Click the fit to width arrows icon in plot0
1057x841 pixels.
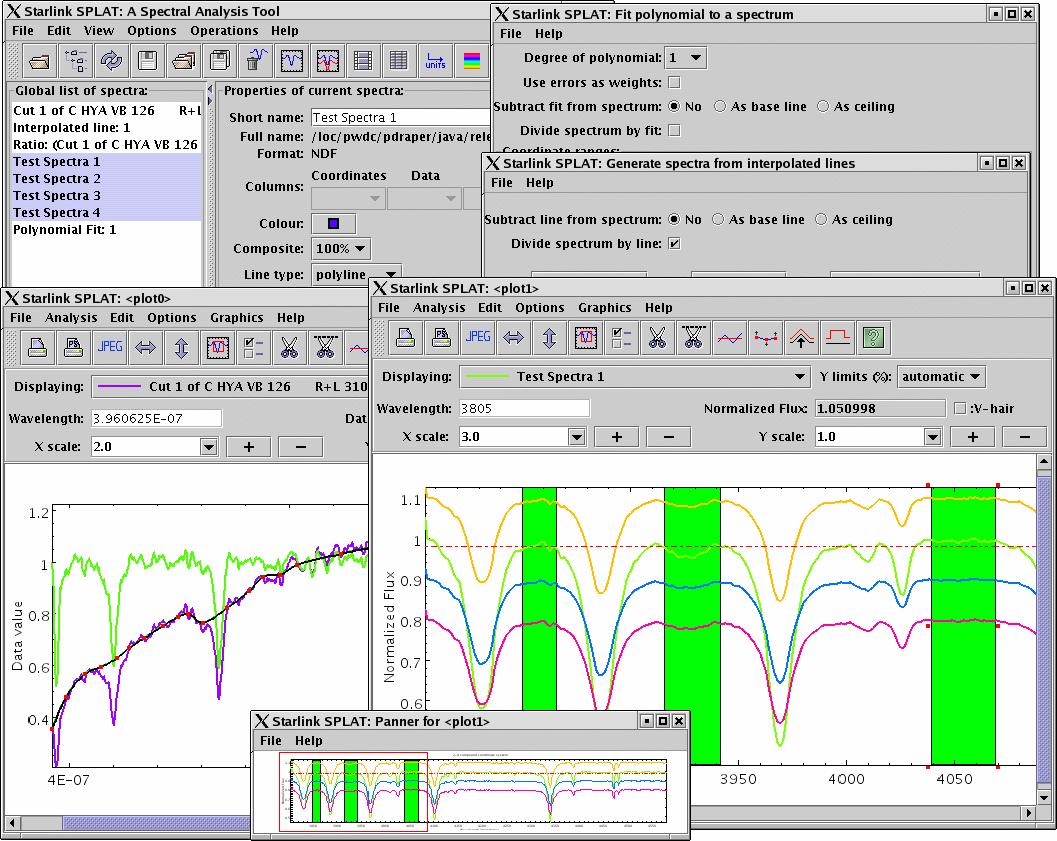tap(146, 347)
